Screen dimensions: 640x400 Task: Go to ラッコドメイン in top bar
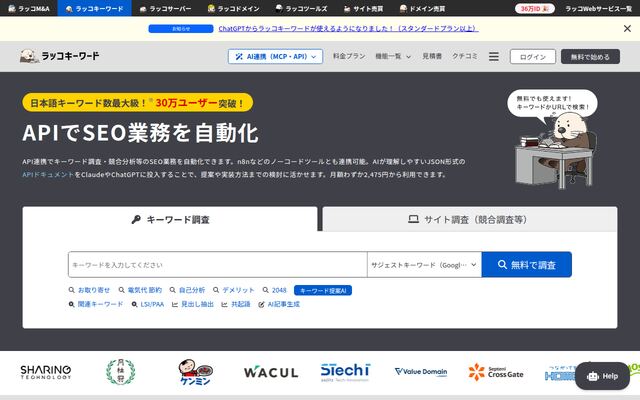(x=233, y=8)
